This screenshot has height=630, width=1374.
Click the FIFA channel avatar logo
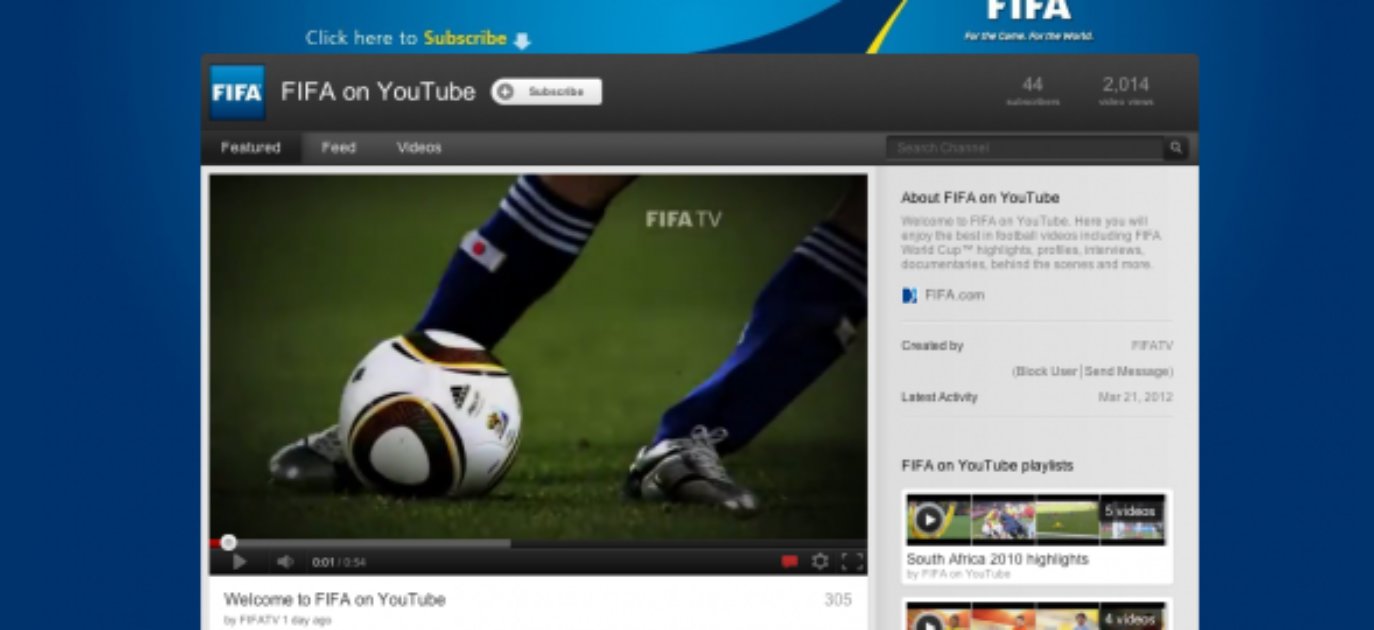point(237,92)
